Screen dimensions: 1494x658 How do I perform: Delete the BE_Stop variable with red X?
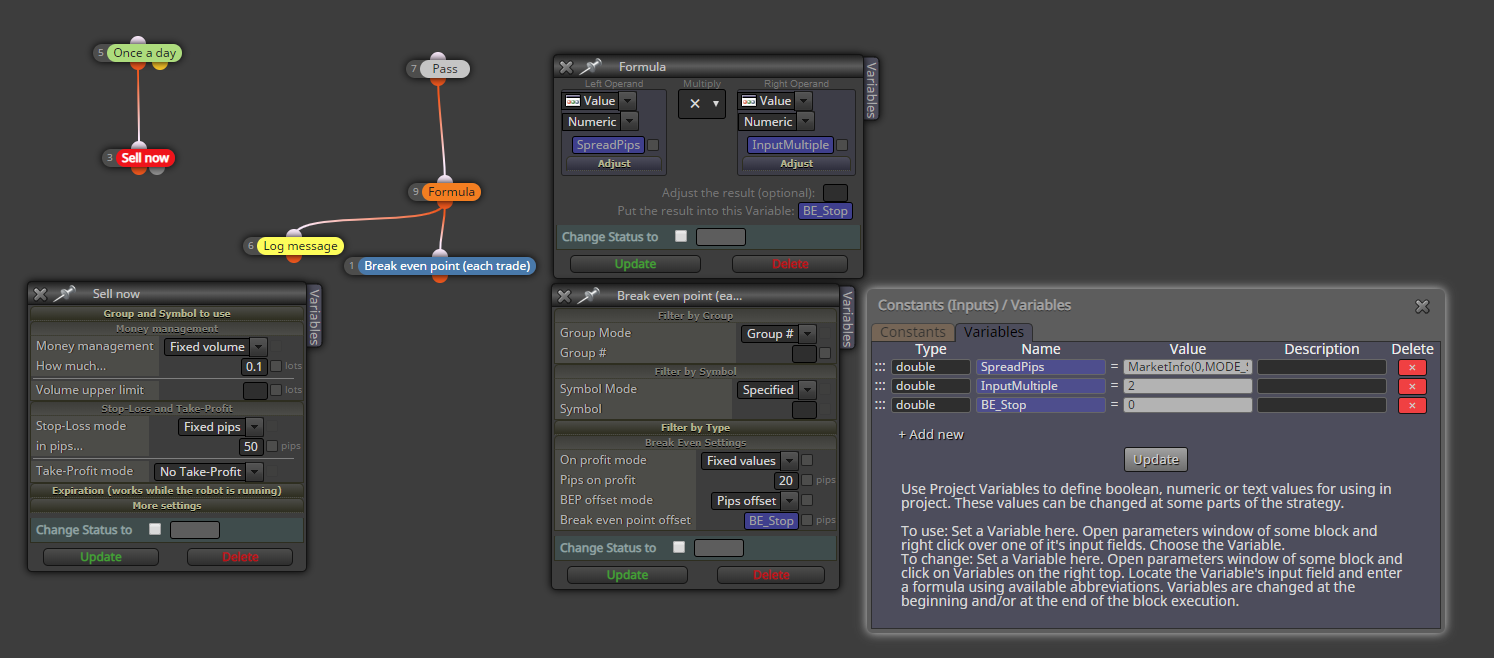pos(1412,405)
